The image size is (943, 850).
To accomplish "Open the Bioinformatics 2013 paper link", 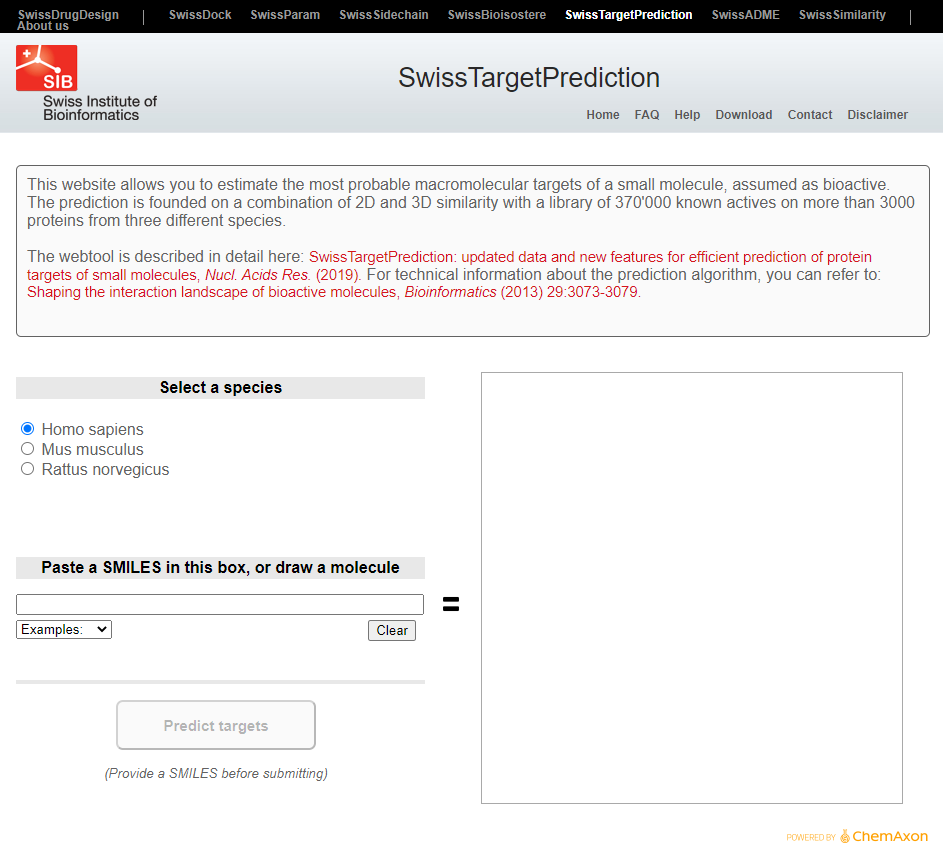I will (334, 292).
